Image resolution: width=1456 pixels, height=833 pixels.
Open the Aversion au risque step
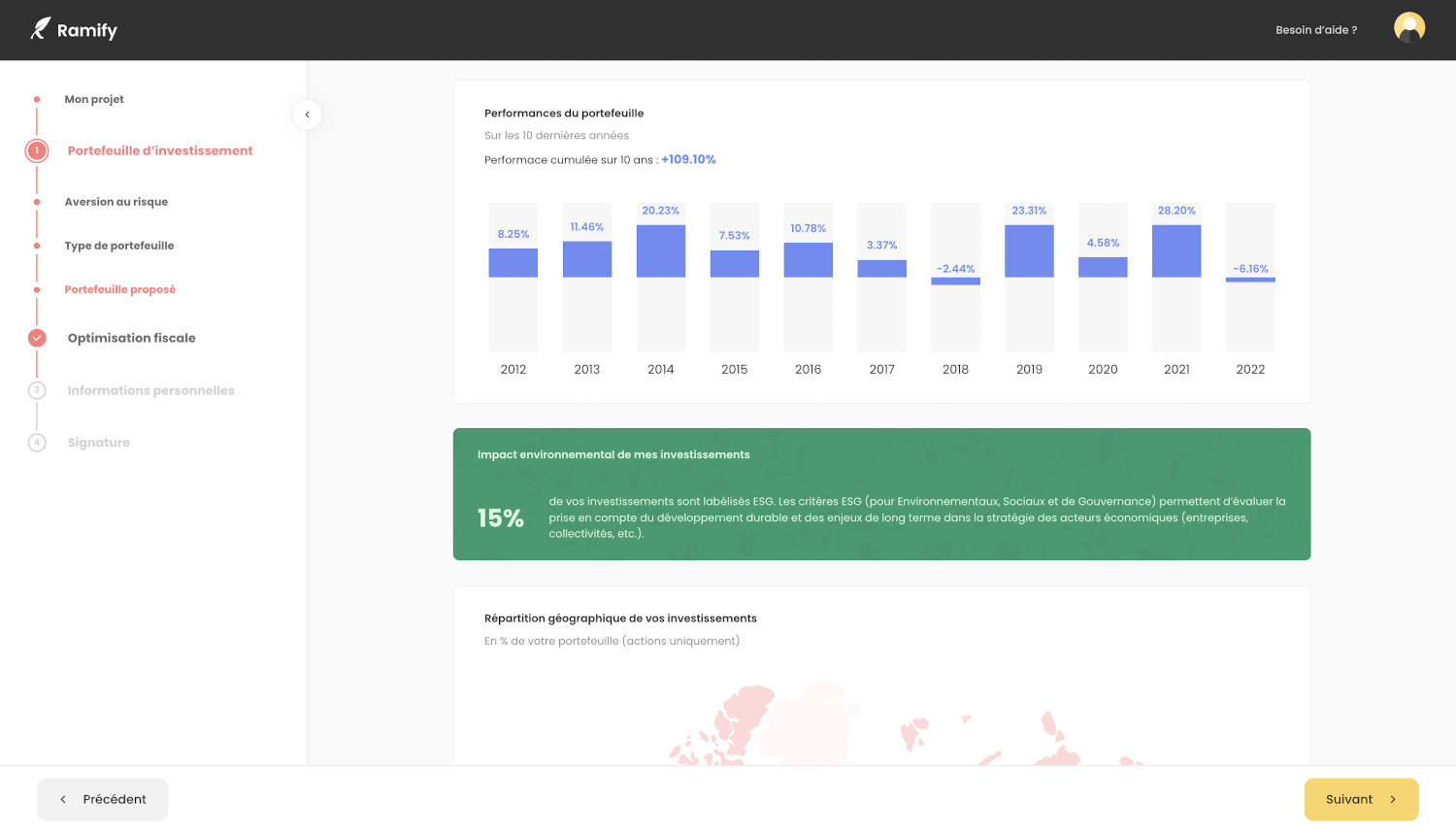[x=117, y=202]
